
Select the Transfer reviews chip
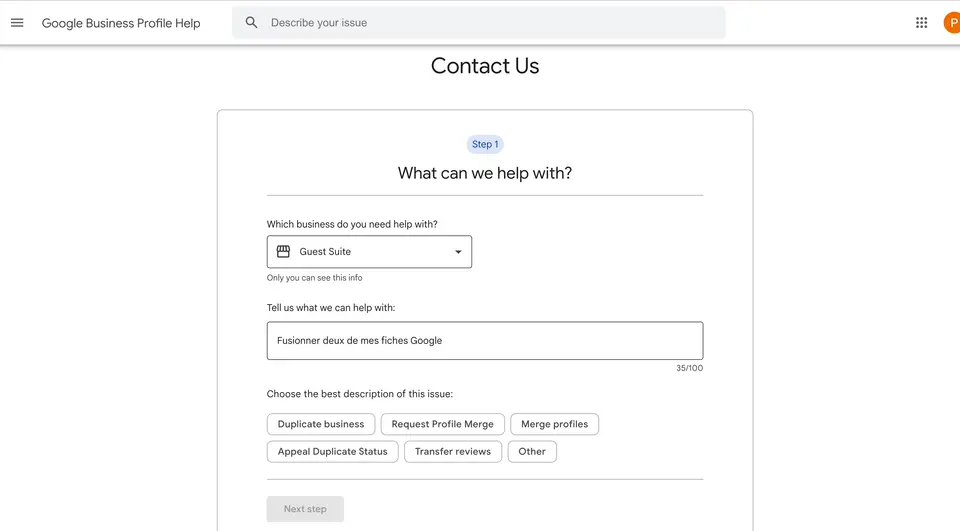[x=453, y=451]
